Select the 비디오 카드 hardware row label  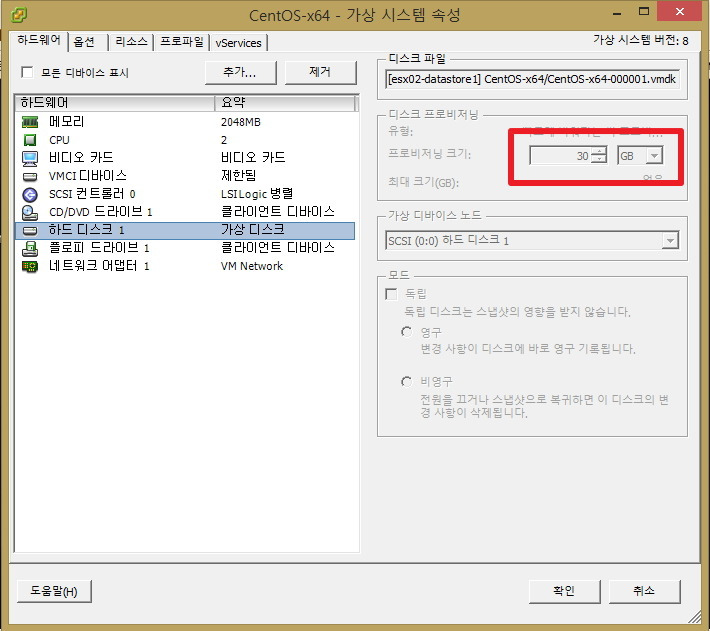[82, 158]
